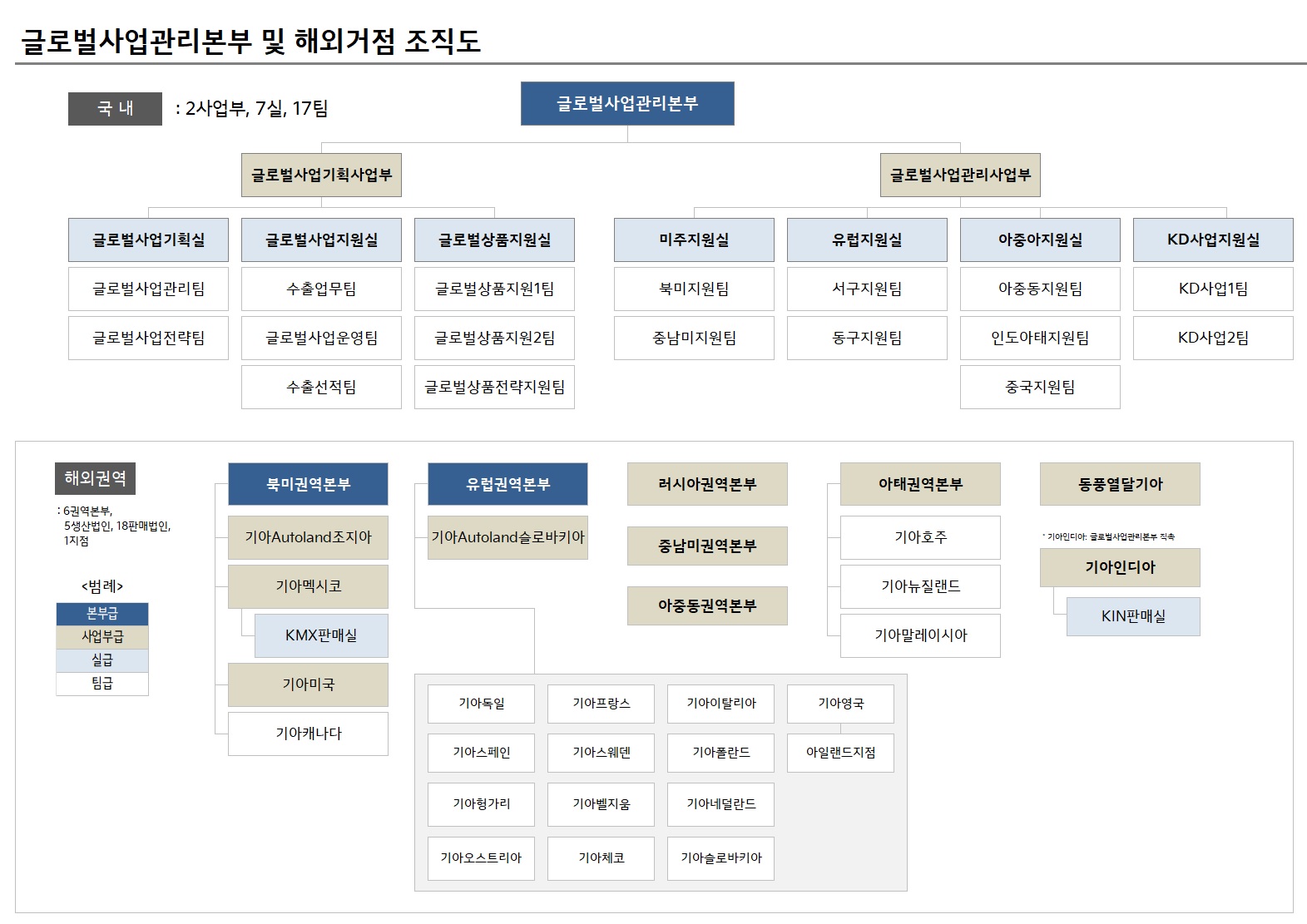Select the 글로벌사업지원실 box
Image resolution: width=1307 pixels, height=924 pixels.
tap(321, 240)
